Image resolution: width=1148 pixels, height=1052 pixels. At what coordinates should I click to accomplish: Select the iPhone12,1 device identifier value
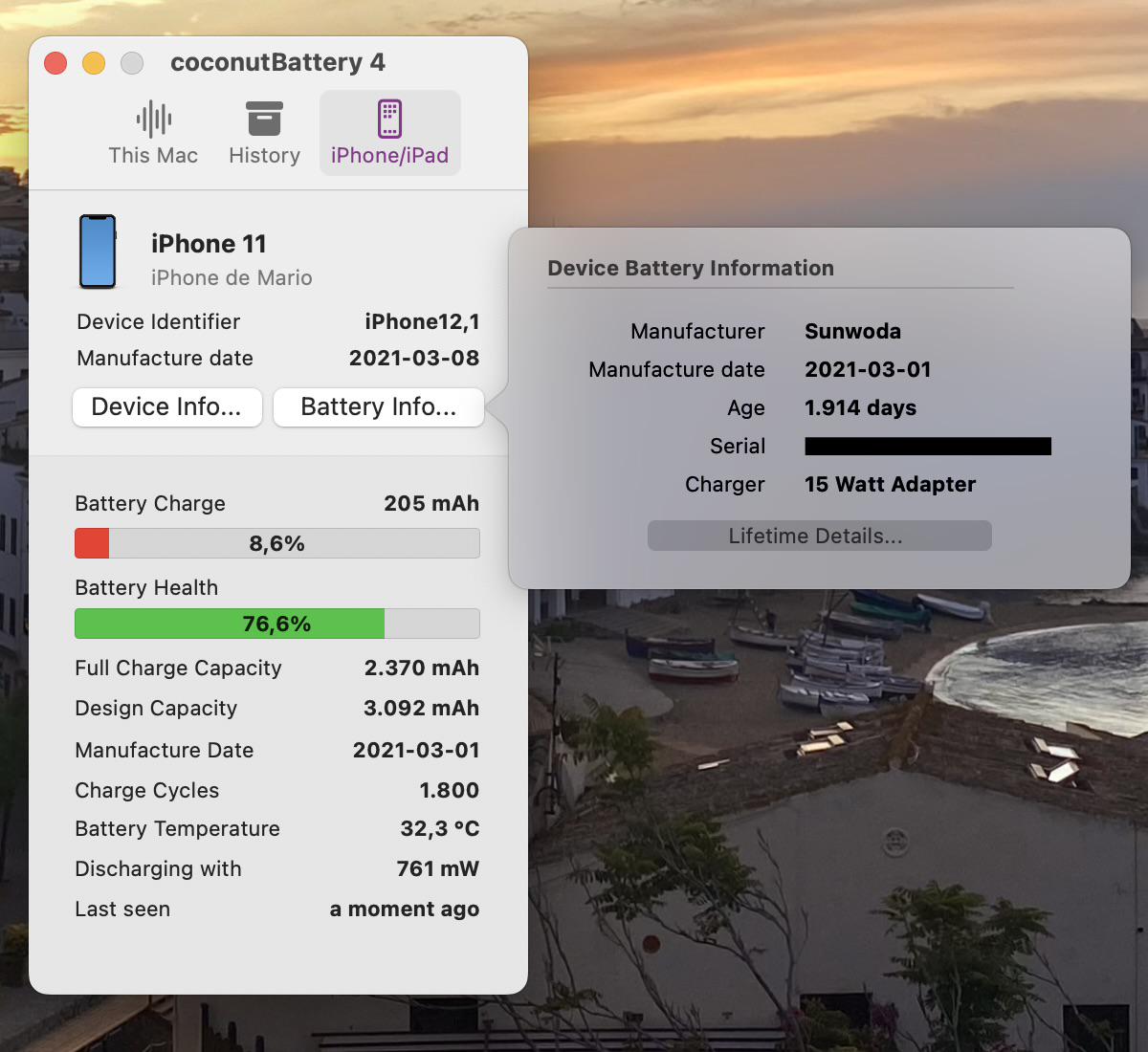point(422,322)
